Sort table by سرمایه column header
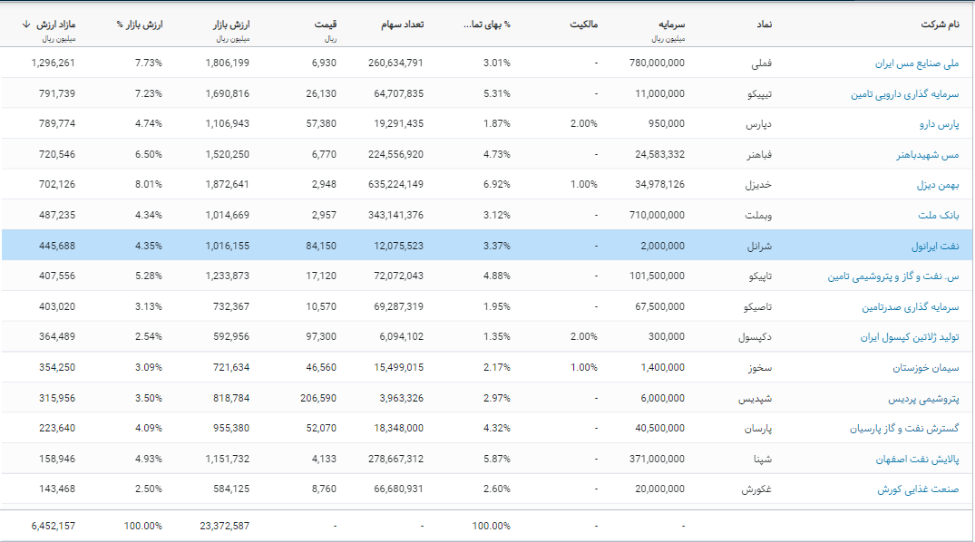The width and height of the screenshot is (975, 542). (667, 24)
